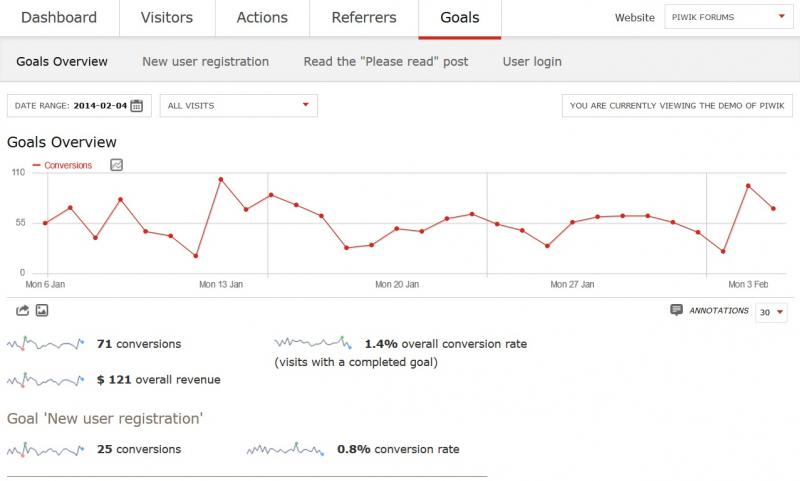
Task: Open New user registration submenu
Action: tap(206, 62)
